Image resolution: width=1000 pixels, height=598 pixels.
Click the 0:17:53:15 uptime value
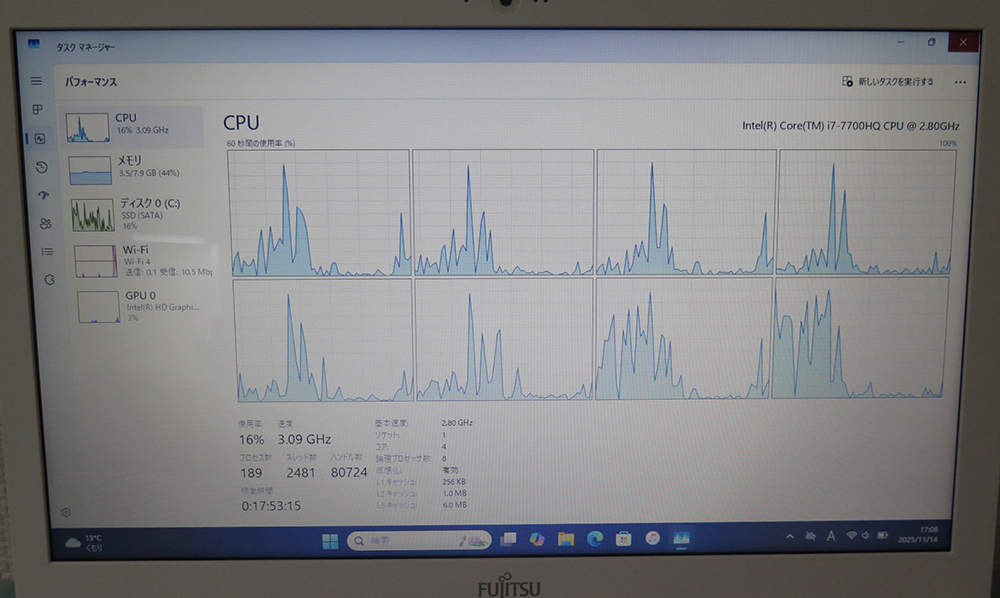point(271,506)
